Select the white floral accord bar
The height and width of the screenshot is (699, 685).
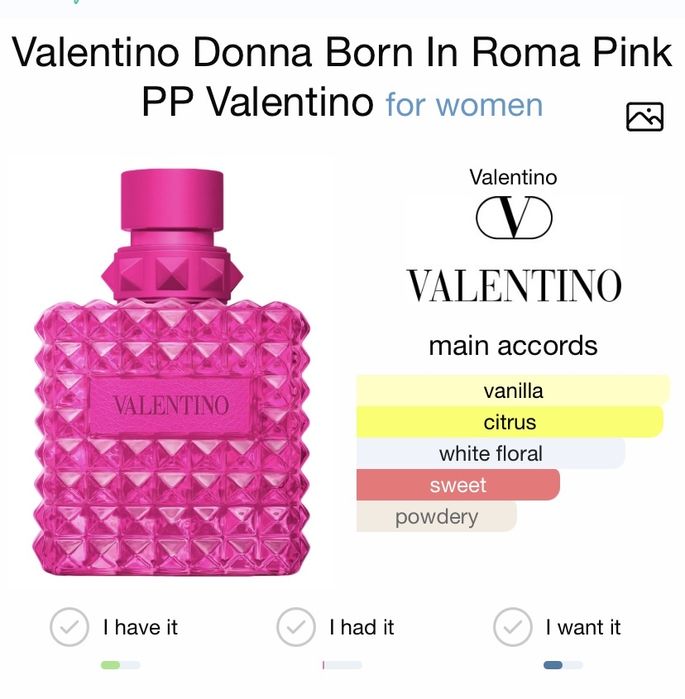490,453
